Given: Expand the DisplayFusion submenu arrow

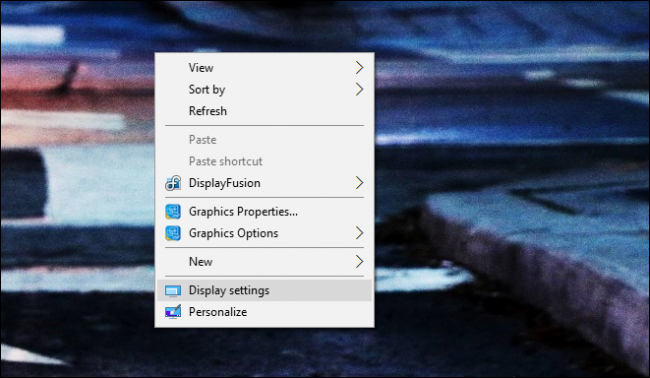Looking at the screenshot, I should [359, 183].
